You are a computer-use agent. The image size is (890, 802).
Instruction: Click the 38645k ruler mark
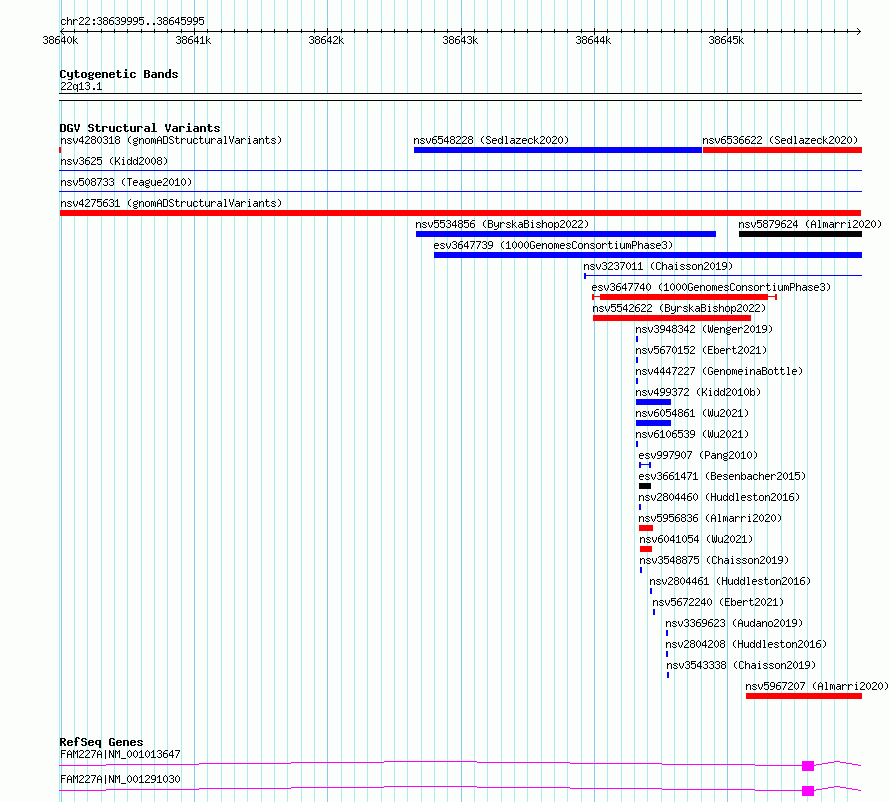(x=727, y=40)
